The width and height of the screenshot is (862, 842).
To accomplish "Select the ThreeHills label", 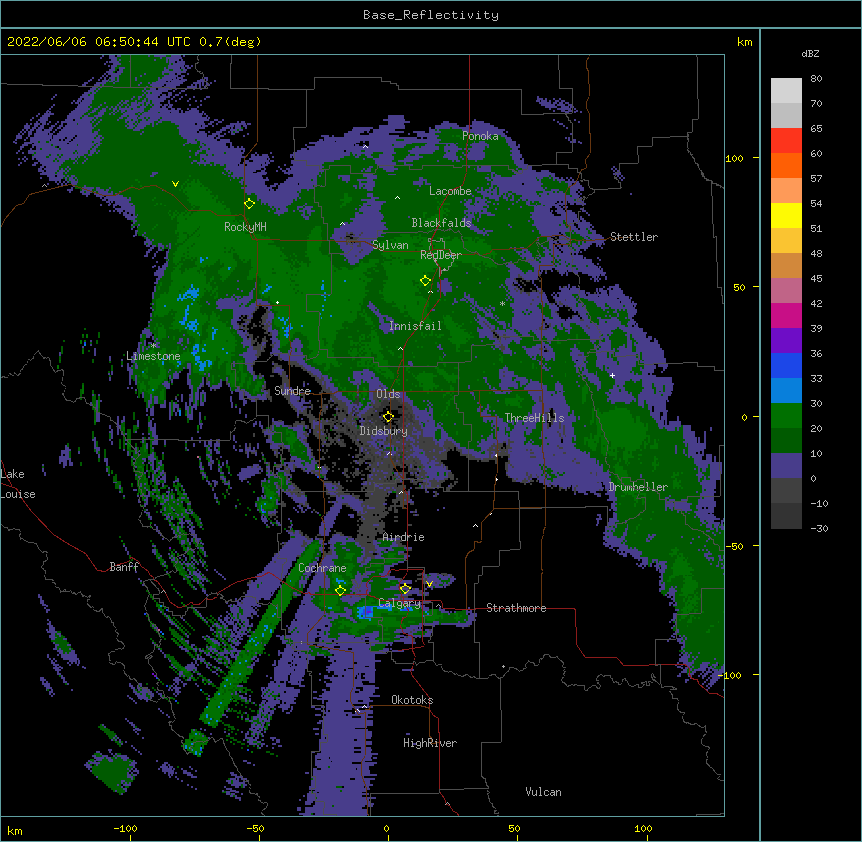I will click(534, 418).
